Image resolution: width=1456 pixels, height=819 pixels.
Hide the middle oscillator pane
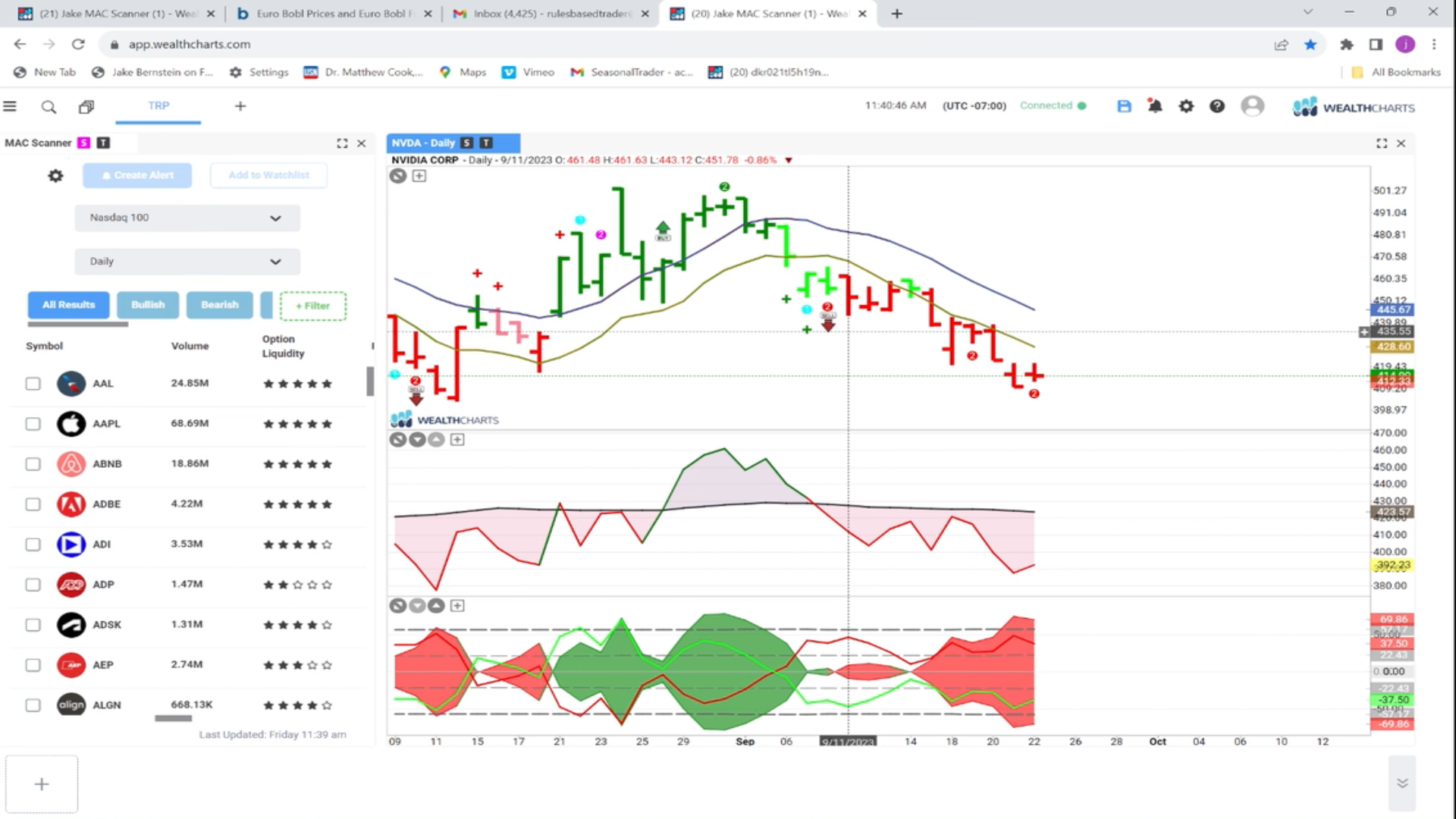click(x=398, y=440)
